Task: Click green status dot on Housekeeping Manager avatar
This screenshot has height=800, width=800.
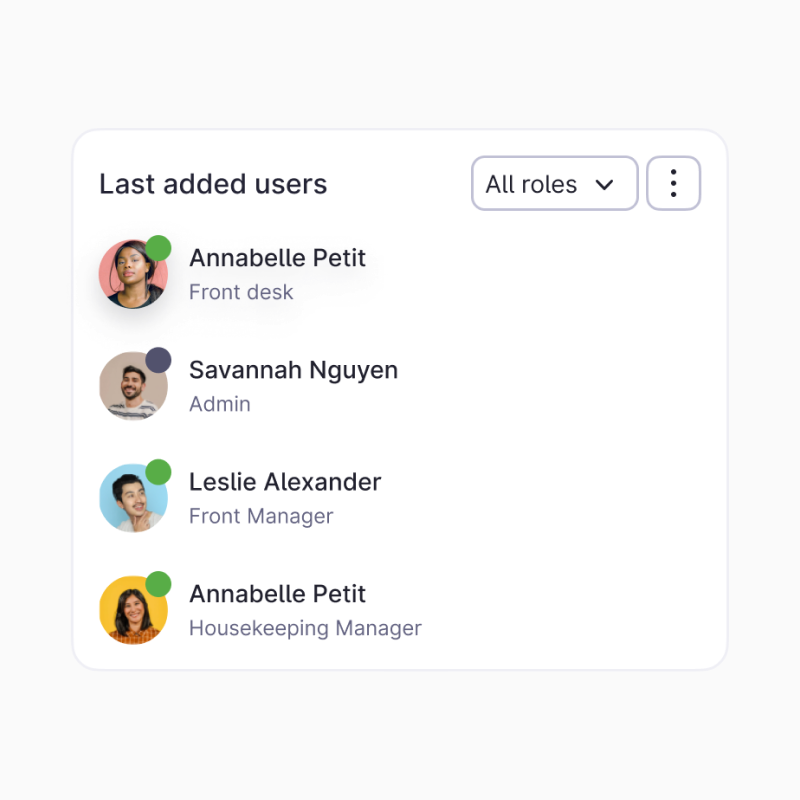Action: pyautogui.click(x=158, y=584)
